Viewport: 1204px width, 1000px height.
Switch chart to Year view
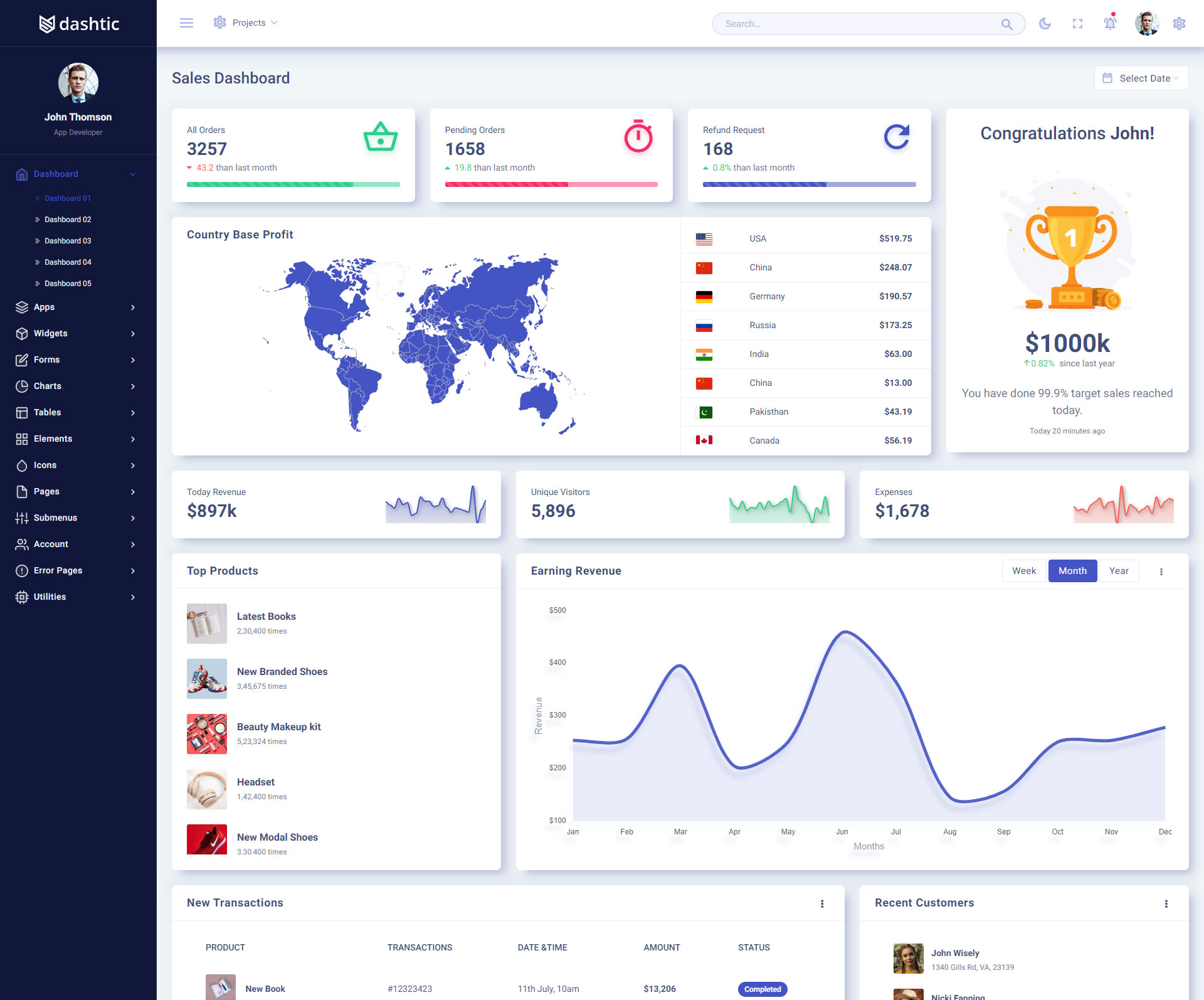point(1119,571)
